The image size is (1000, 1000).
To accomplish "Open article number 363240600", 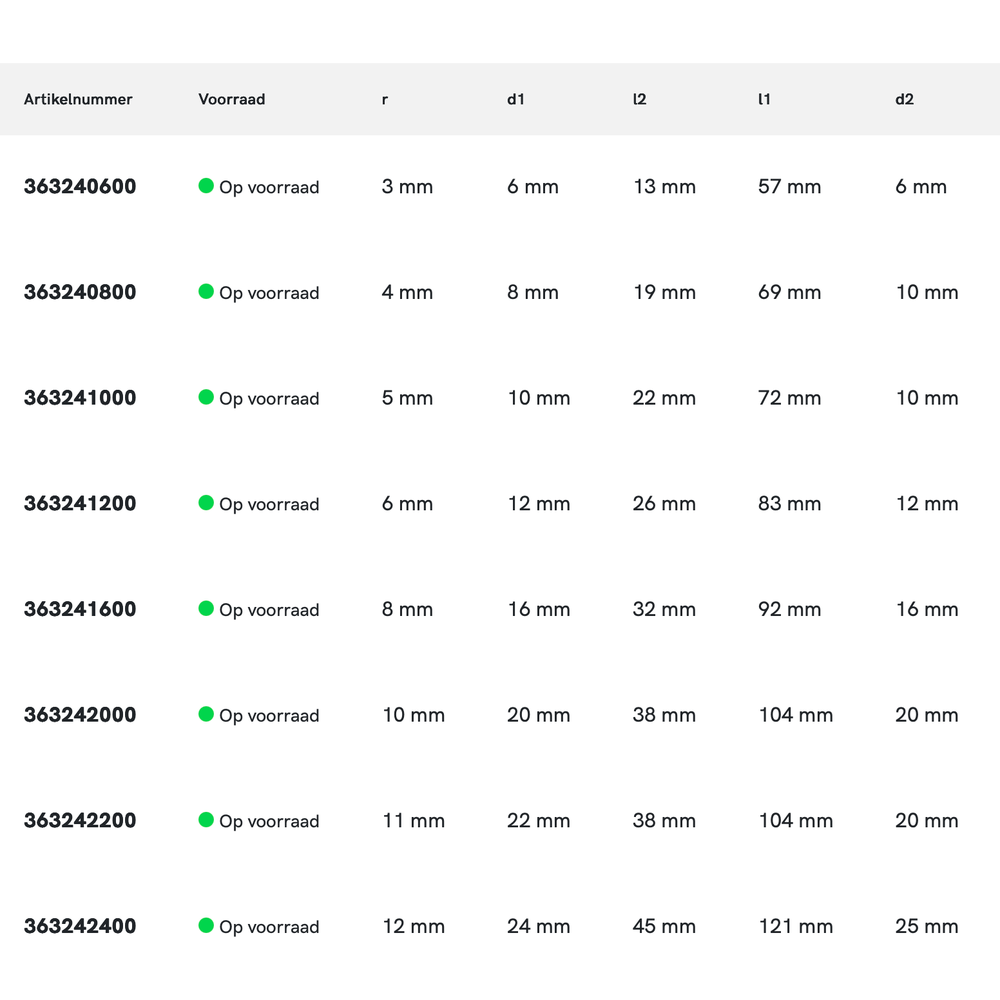I will [80, 187].
